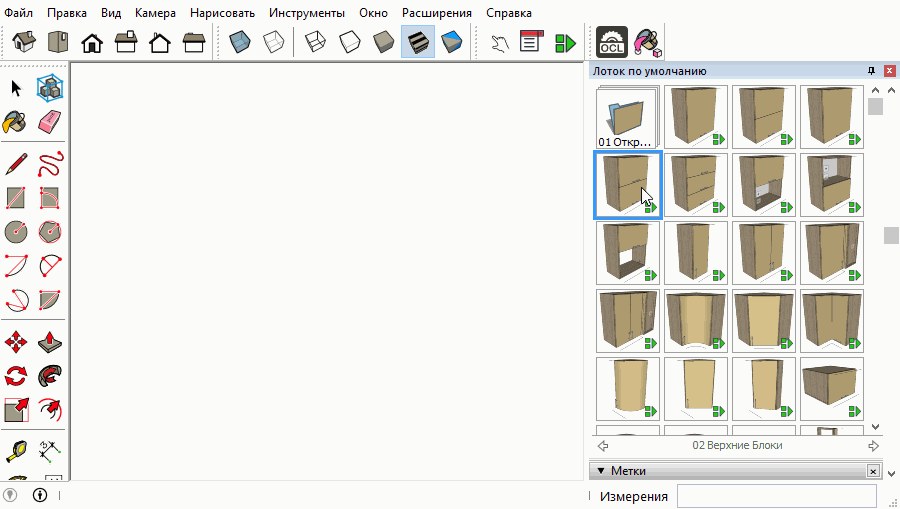Choose the Circle tool
900x509 pixels.
tap(15, 232)
